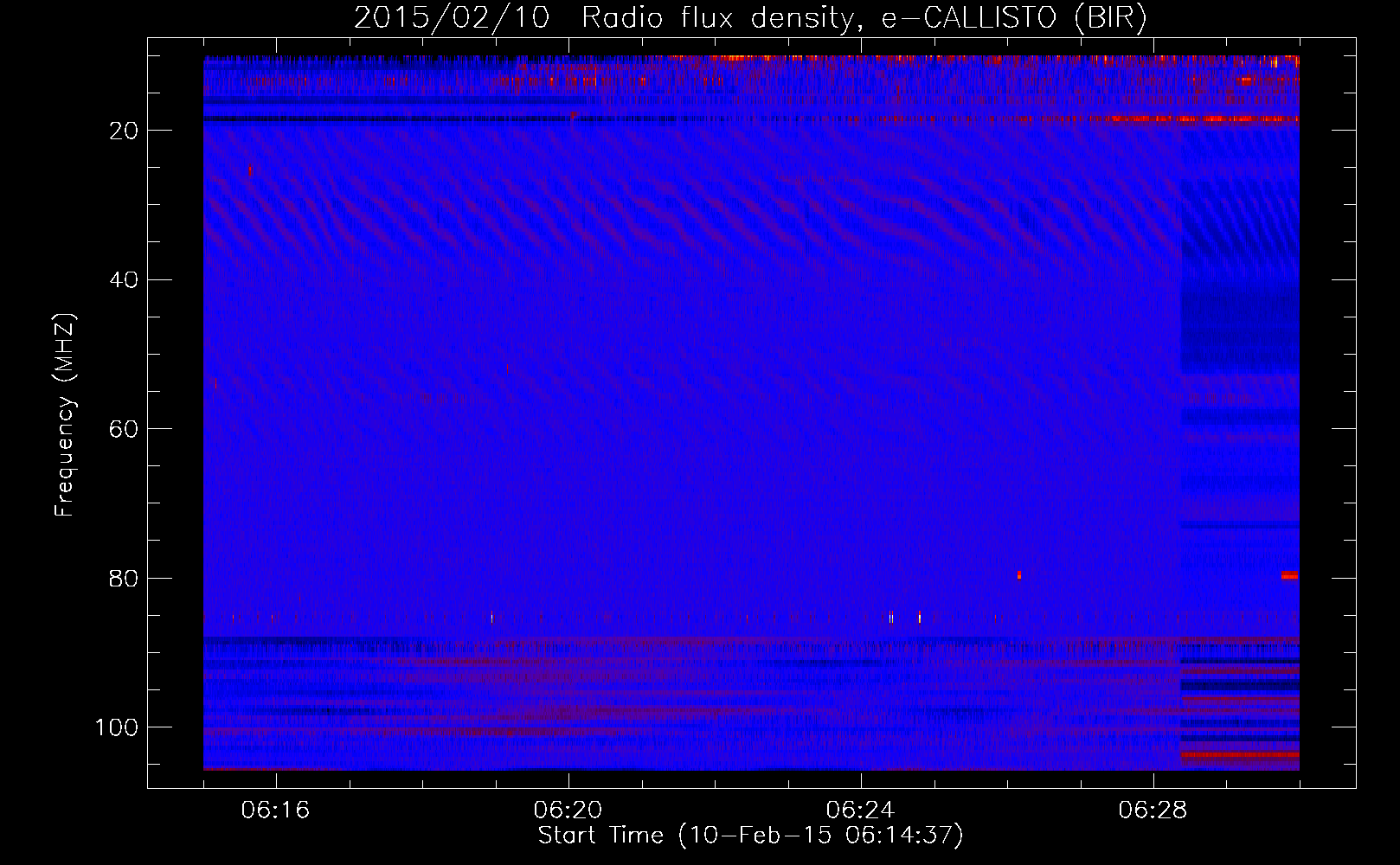1400x865 pixels.
Task: Click the 'Frequency (MHZ)' y-axis label
Action: (x=65, y=415)
